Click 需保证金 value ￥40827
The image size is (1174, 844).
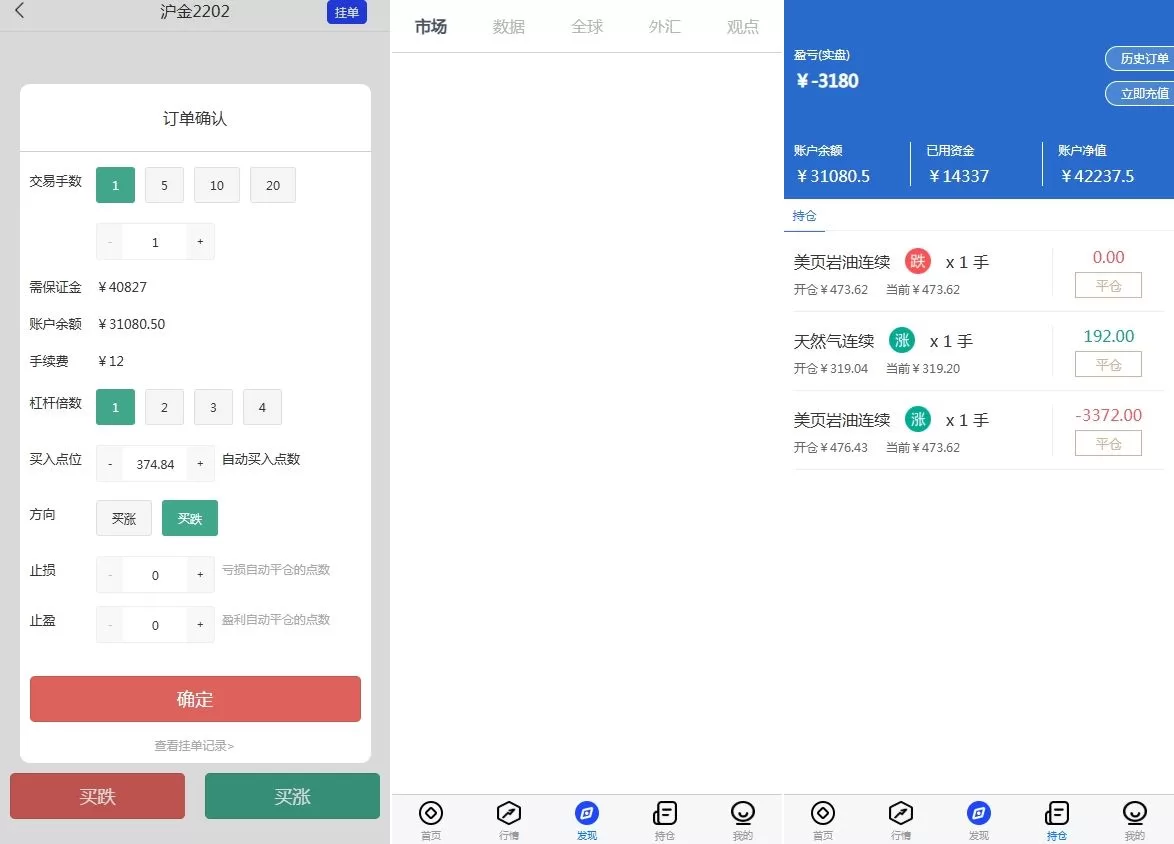click(x=123, y=287)
